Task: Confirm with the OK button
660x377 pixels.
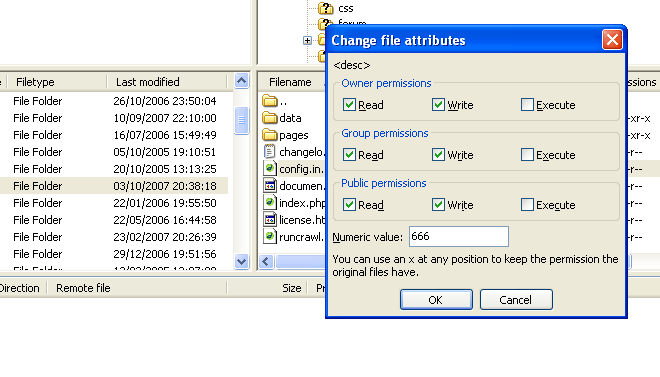Action: (436, 300)
